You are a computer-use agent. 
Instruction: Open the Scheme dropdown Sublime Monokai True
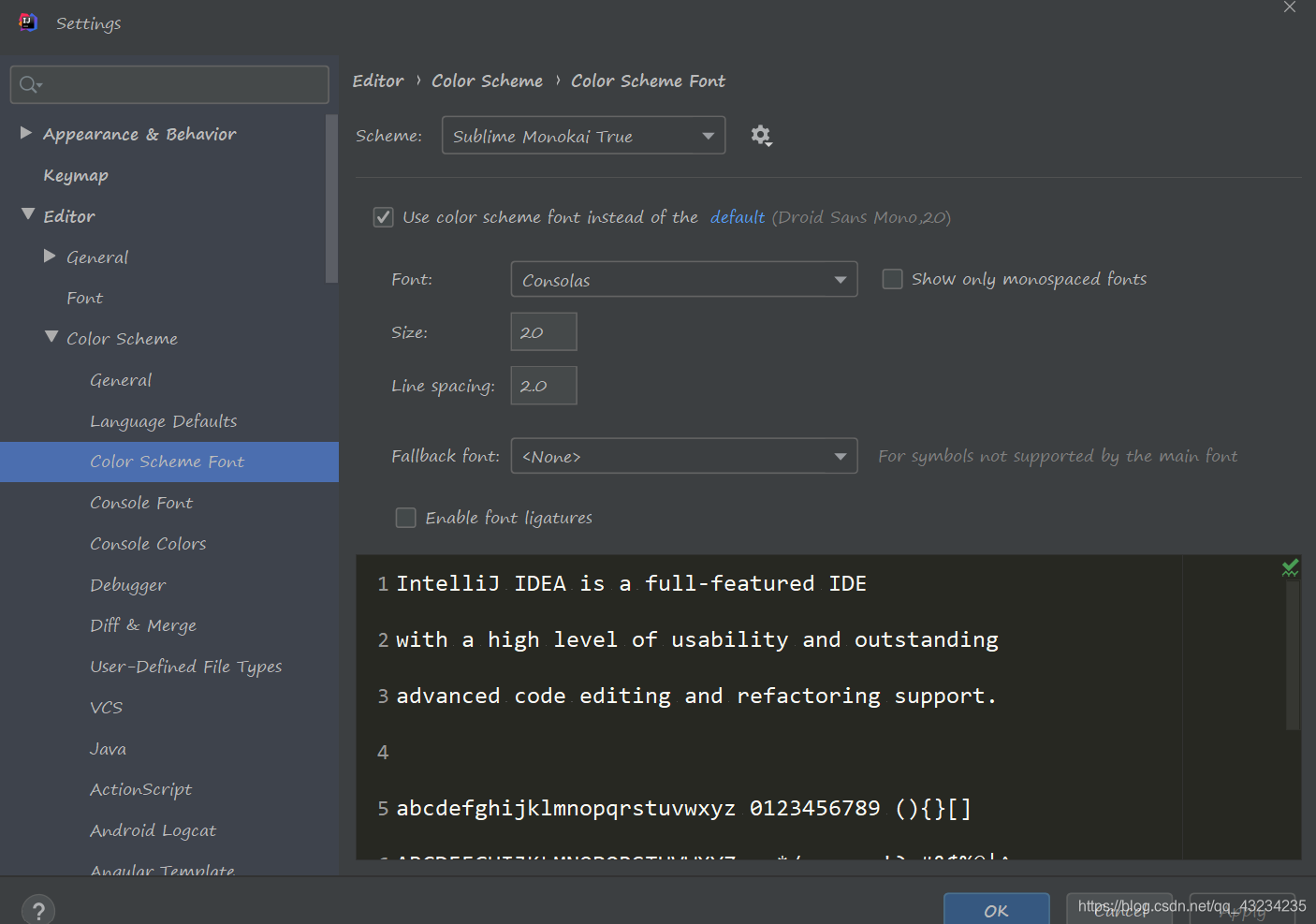(x=583, y=136)
